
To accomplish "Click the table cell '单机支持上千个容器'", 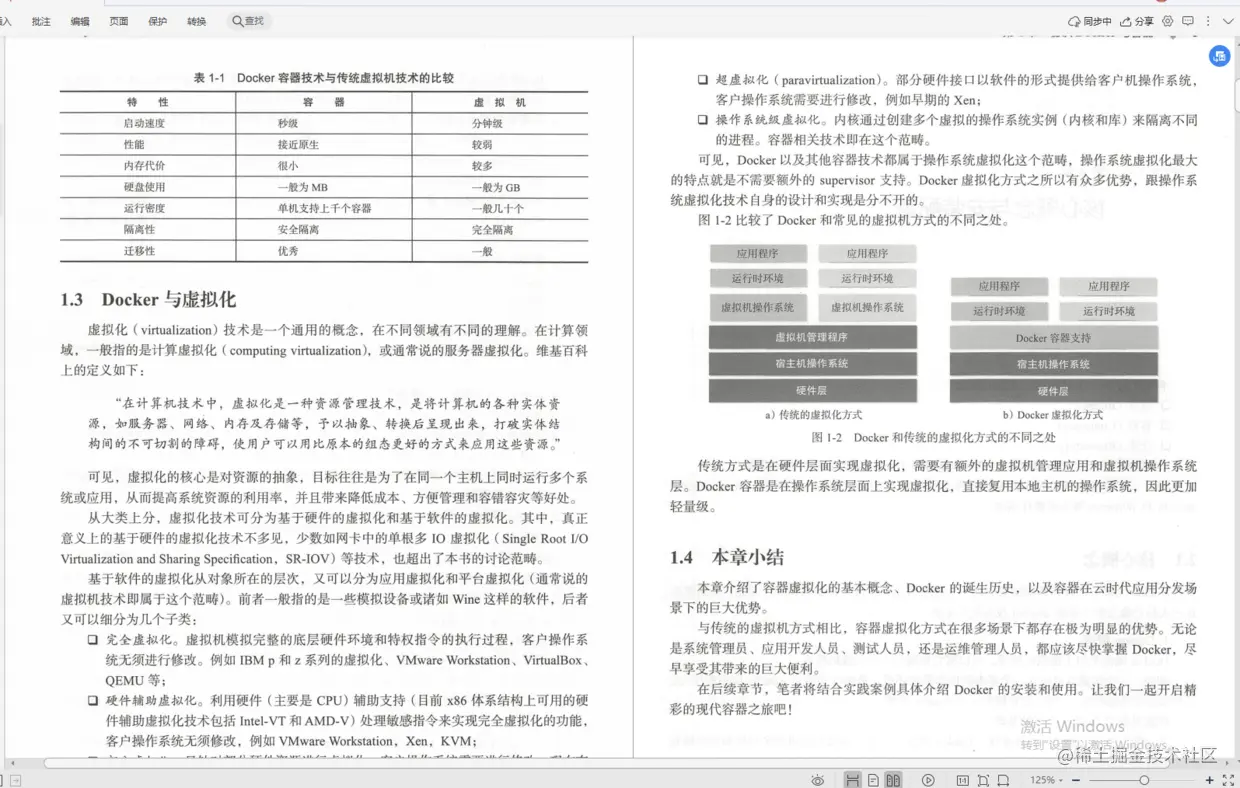I will [324, 208].
